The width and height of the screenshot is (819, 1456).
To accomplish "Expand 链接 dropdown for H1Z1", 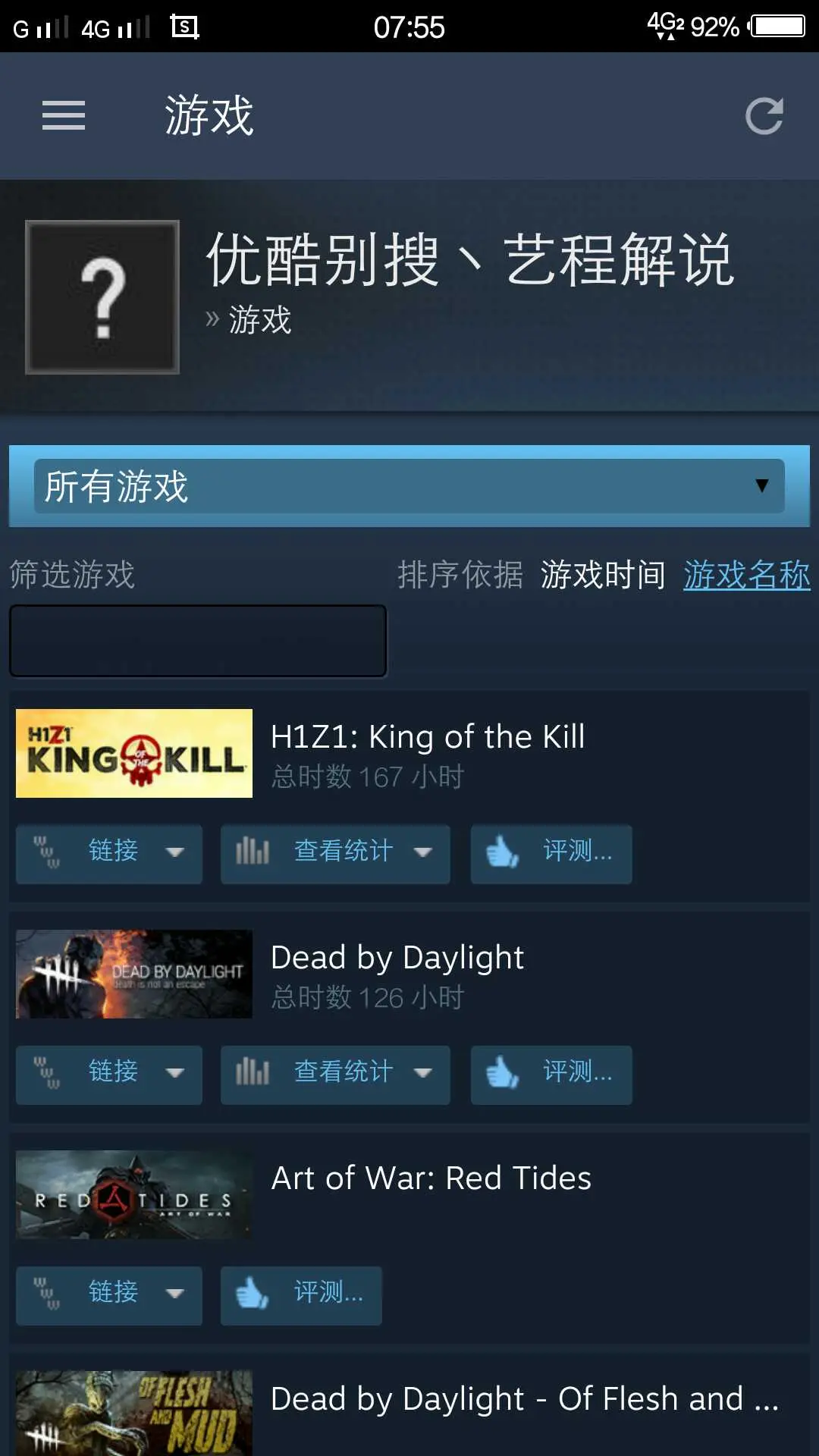I will [175, 852].
